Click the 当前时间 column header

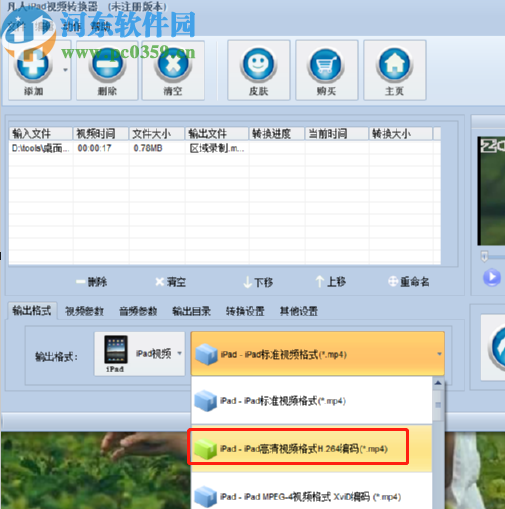click(337, 134)
